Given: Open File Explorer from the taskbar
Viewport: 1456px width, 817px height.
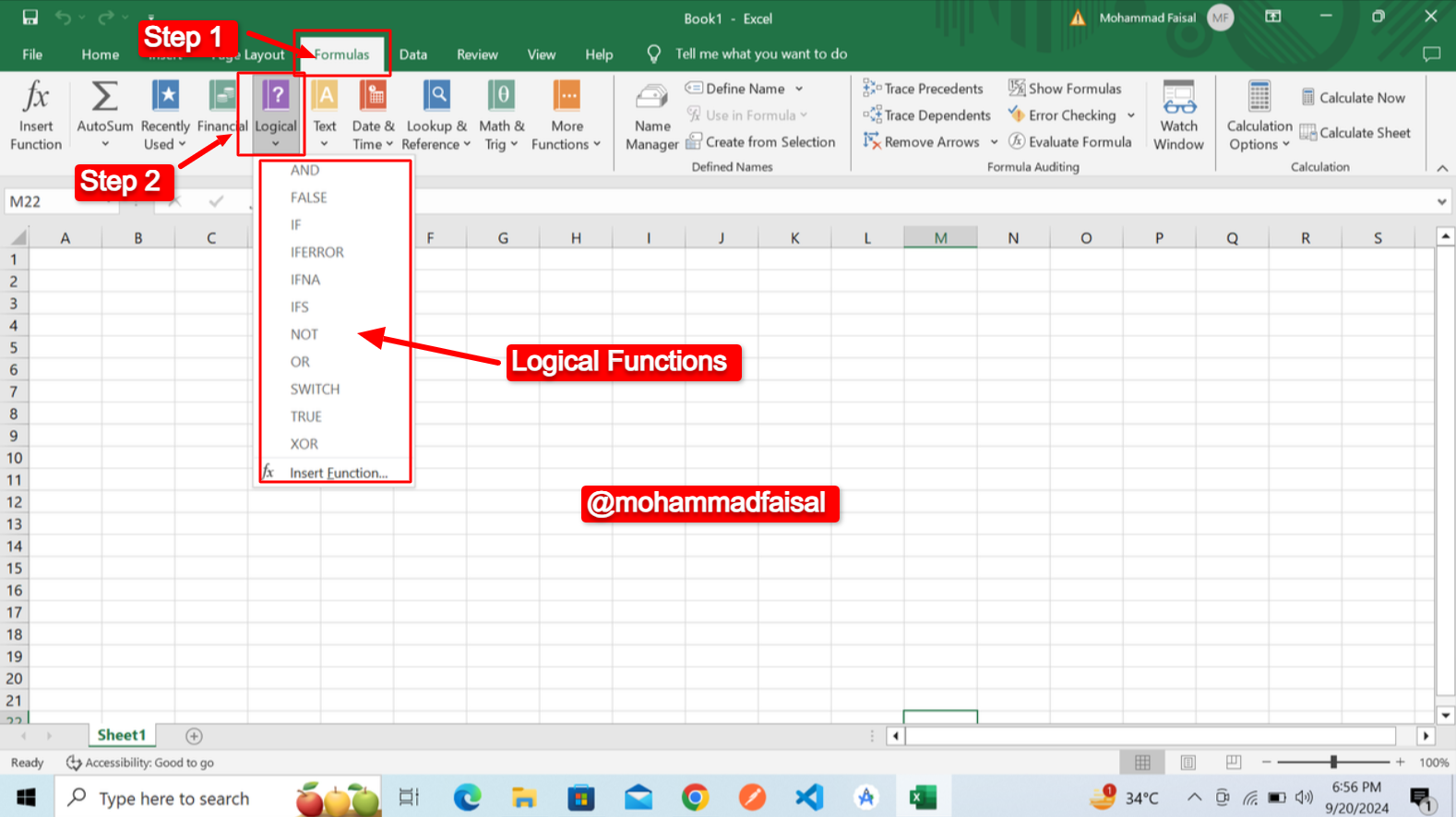Looking at the screenshot, I should pyautogui.click(x=524, y=797).
